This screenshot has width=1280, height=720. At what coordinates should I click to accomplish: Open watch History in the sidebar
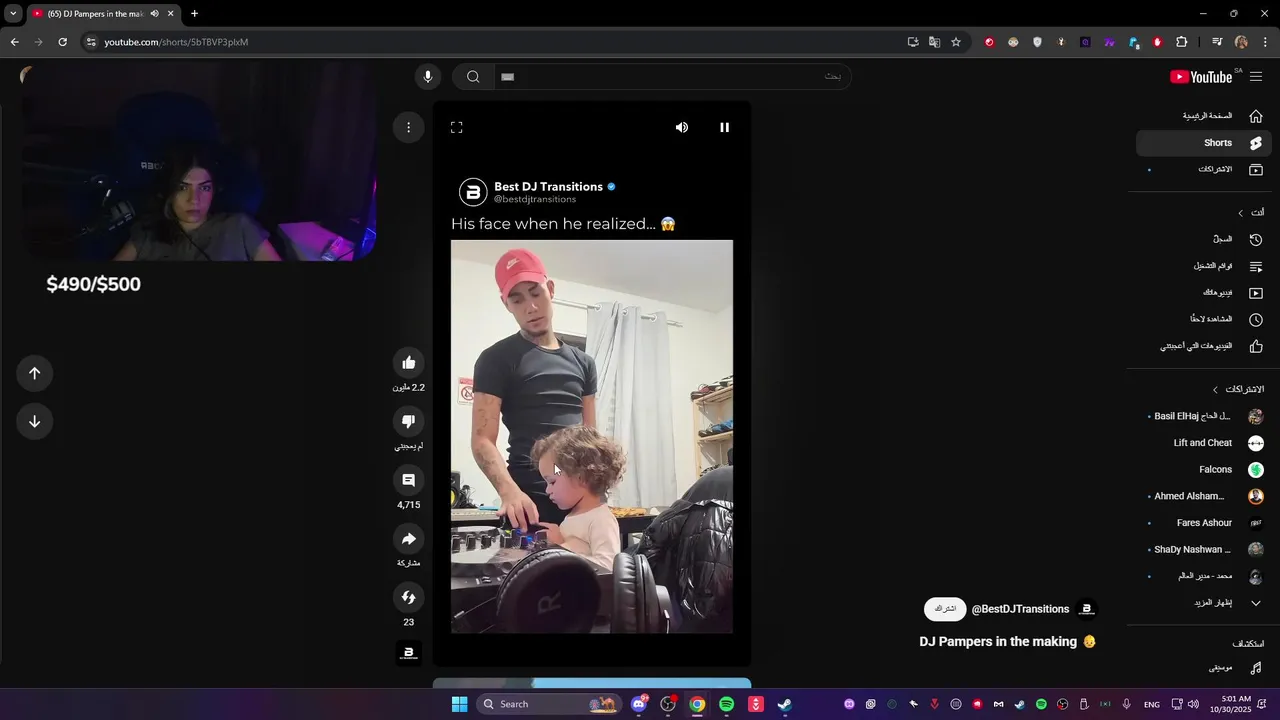point(1205,240)
